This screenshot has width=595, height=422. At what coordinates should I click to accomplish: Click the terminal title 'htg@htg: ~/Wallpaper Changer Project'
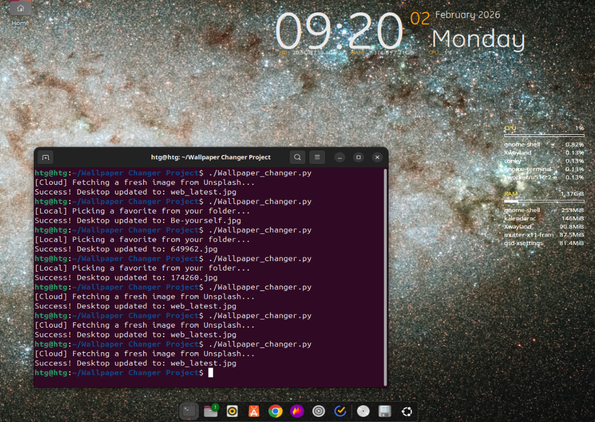coord(211,157)
